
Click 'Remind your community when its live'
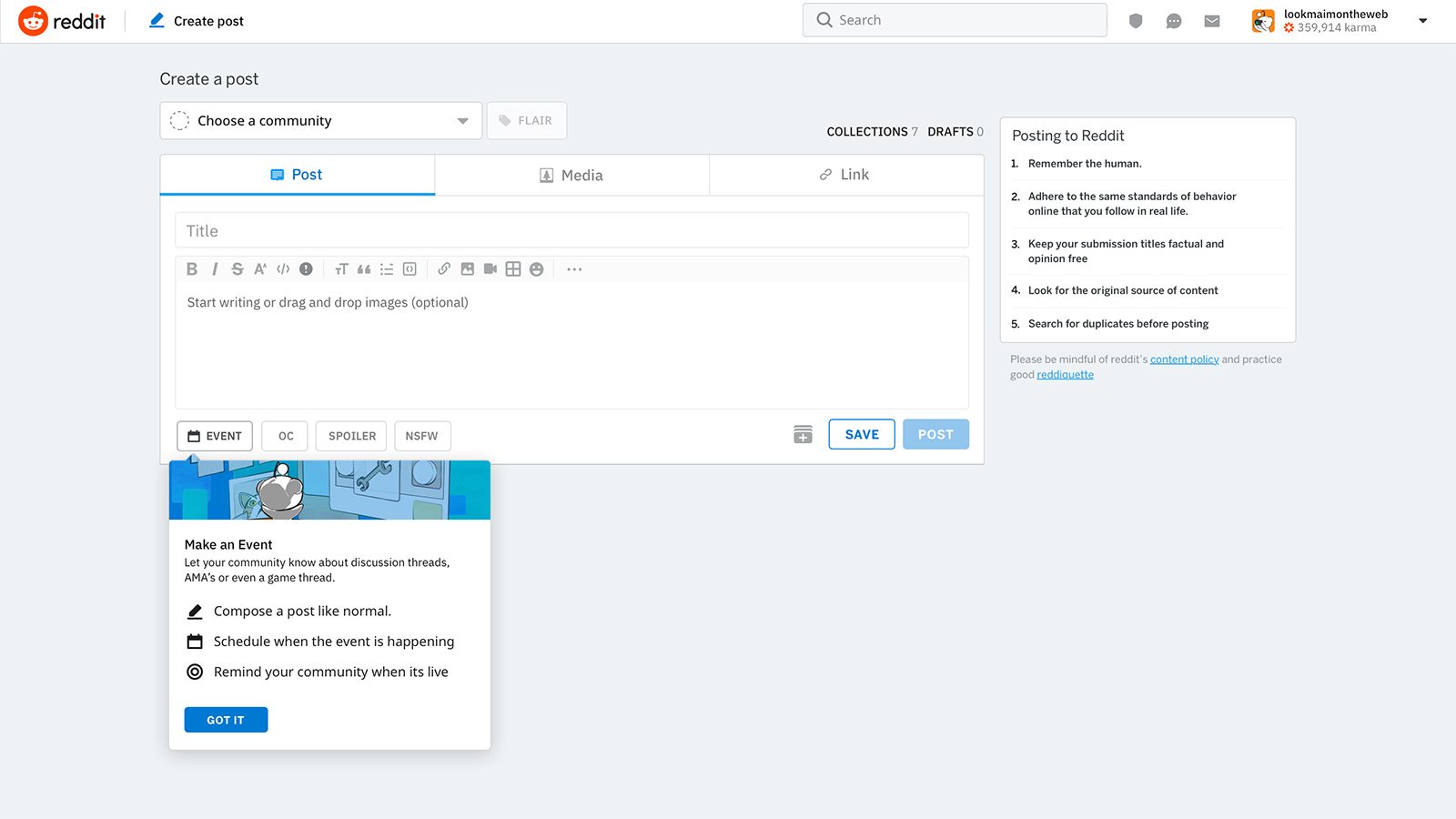[331, 672]
